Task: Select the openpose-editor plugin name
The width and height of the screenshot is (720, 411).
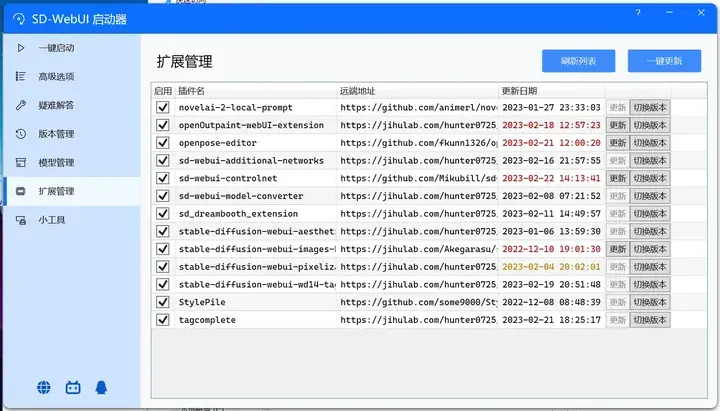Action: pos(218,143)
